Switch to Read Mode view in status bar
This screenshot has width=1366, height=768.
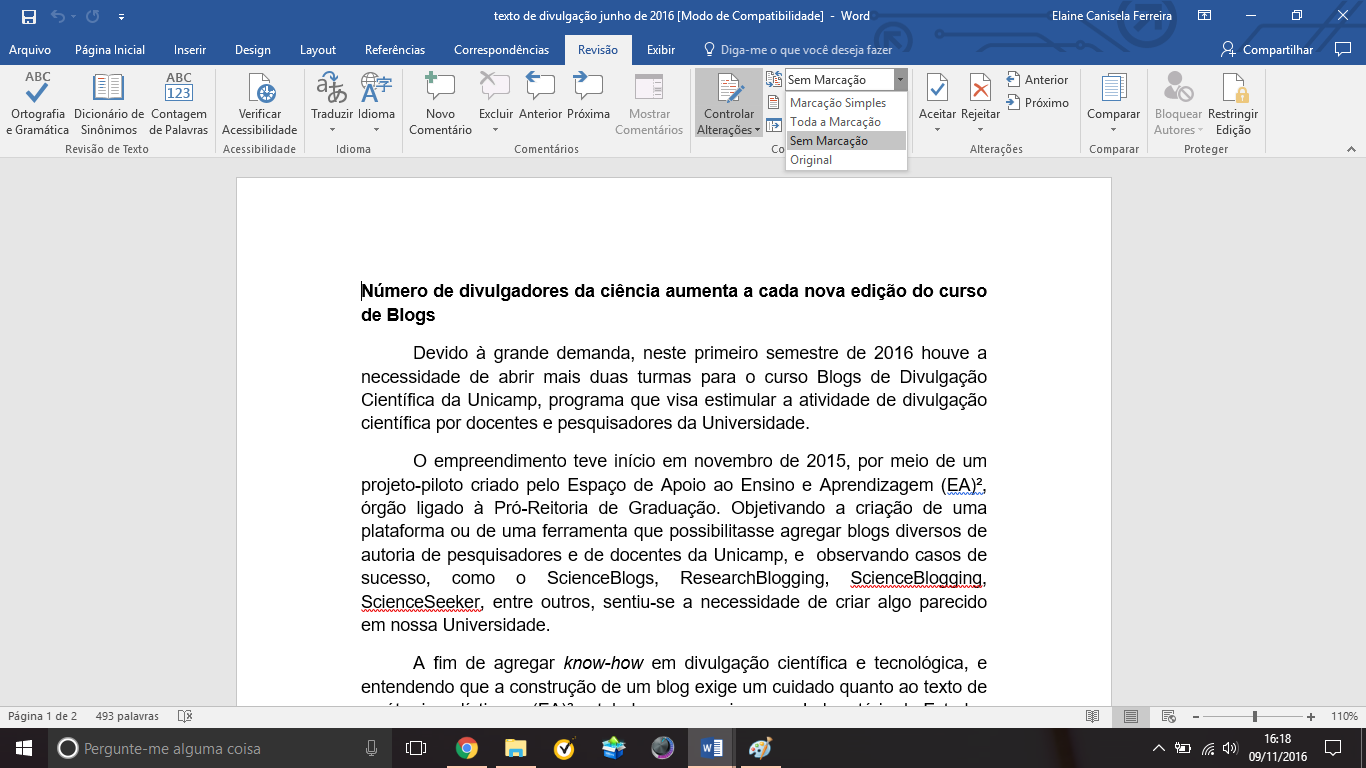1093,716
